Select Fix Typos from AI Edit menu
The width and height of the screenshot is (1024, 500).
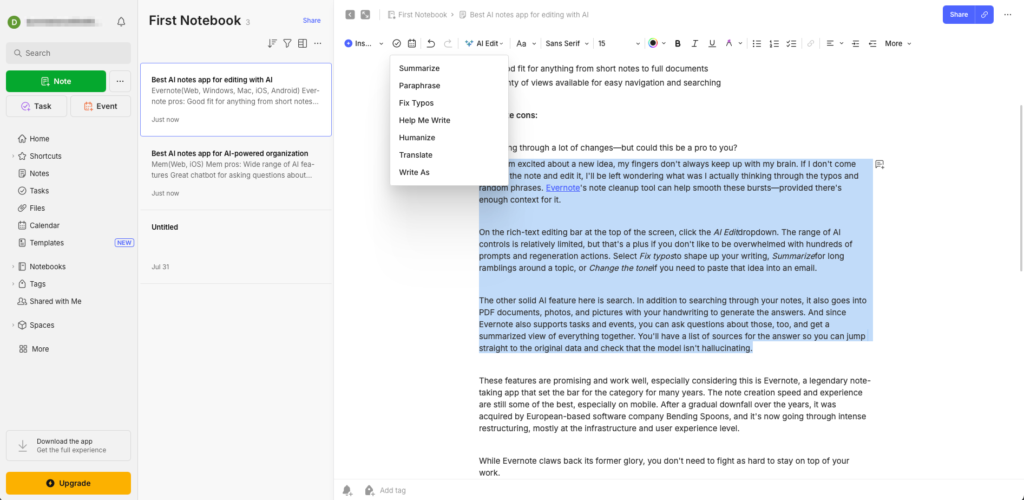coord(416,103)
